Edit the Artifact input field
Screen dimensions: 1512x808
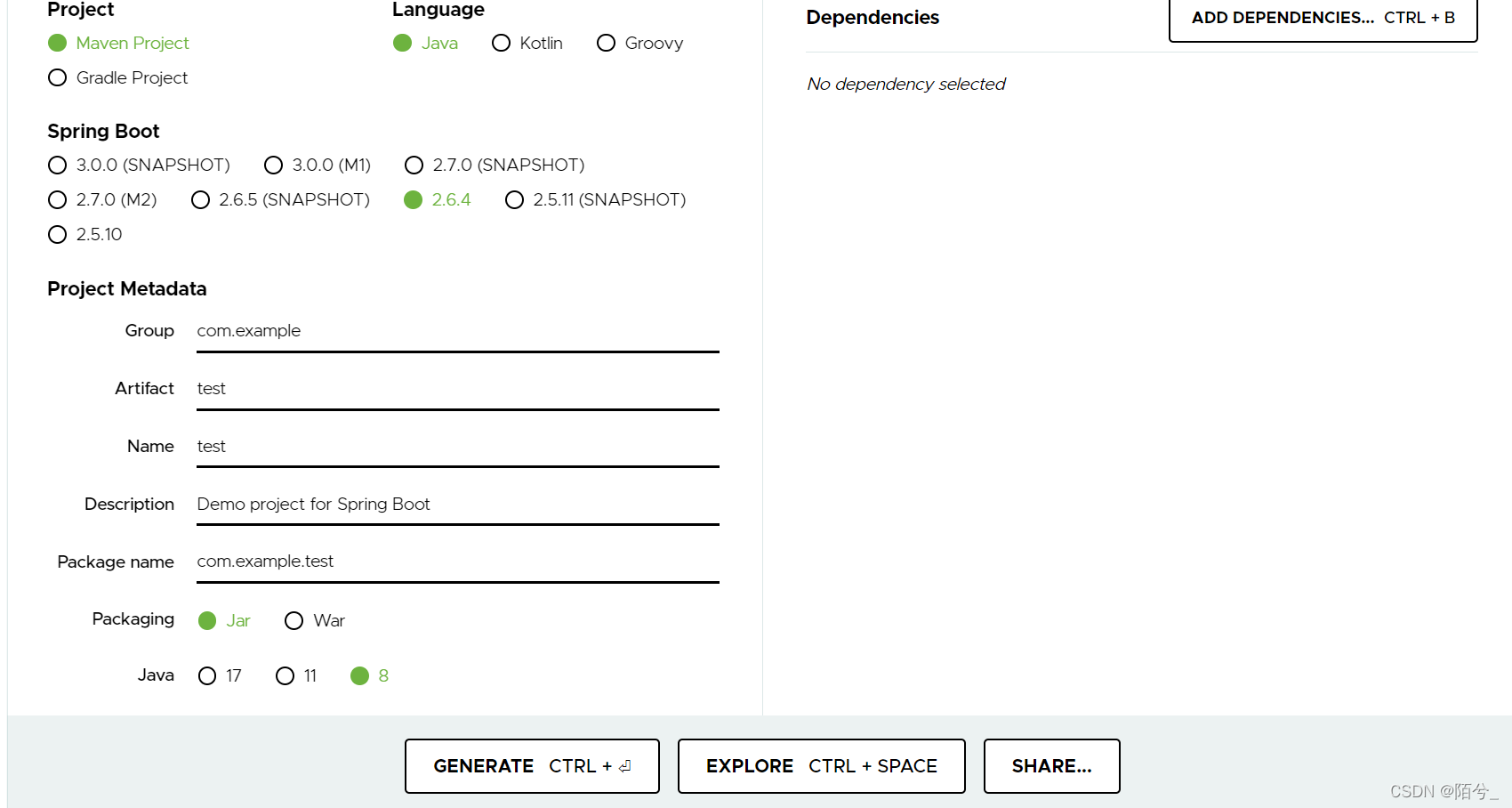458,389
